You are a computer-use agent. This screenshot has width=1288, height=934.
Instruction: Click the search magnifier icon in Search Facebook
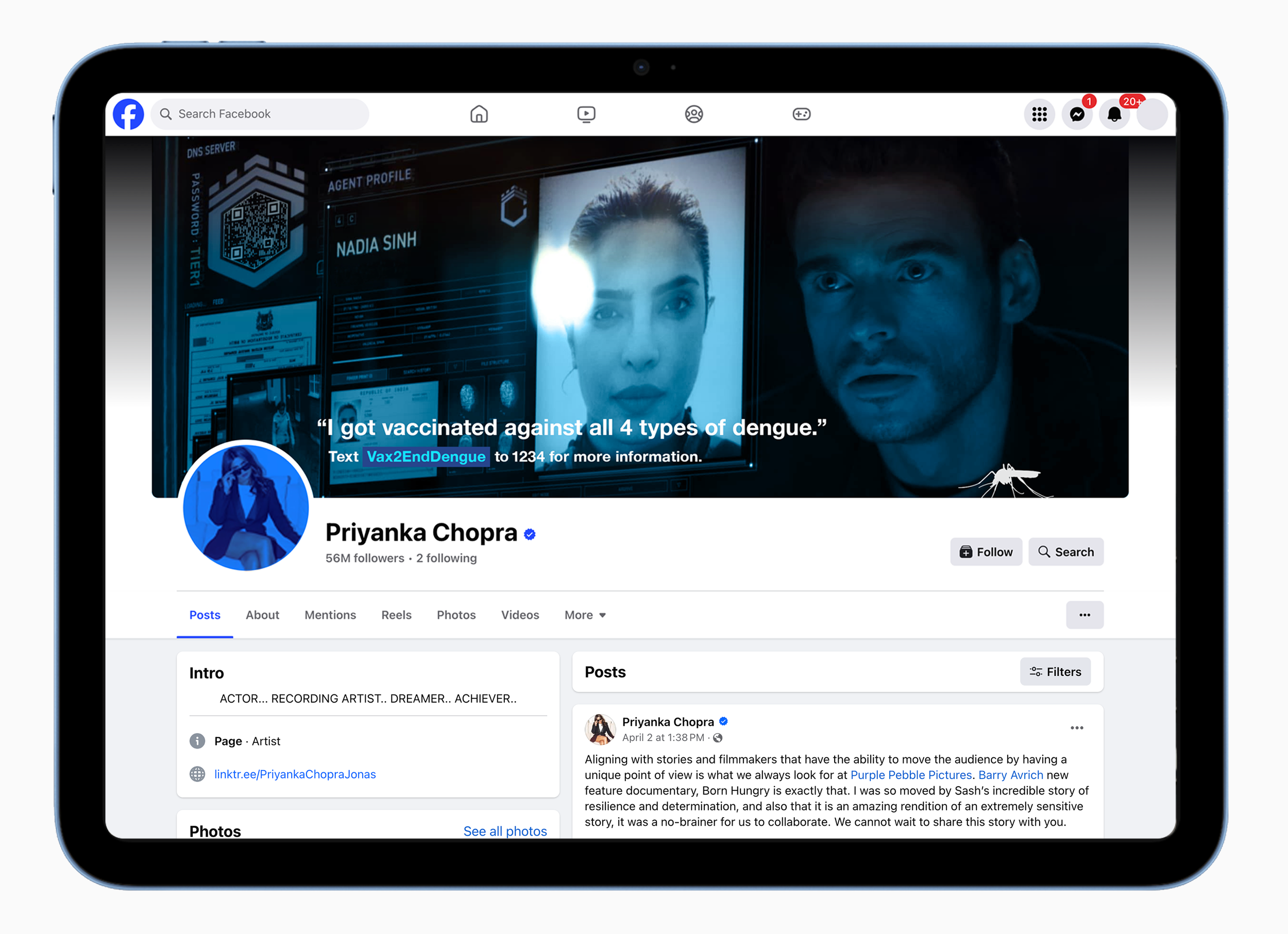[x=165, y=114]
